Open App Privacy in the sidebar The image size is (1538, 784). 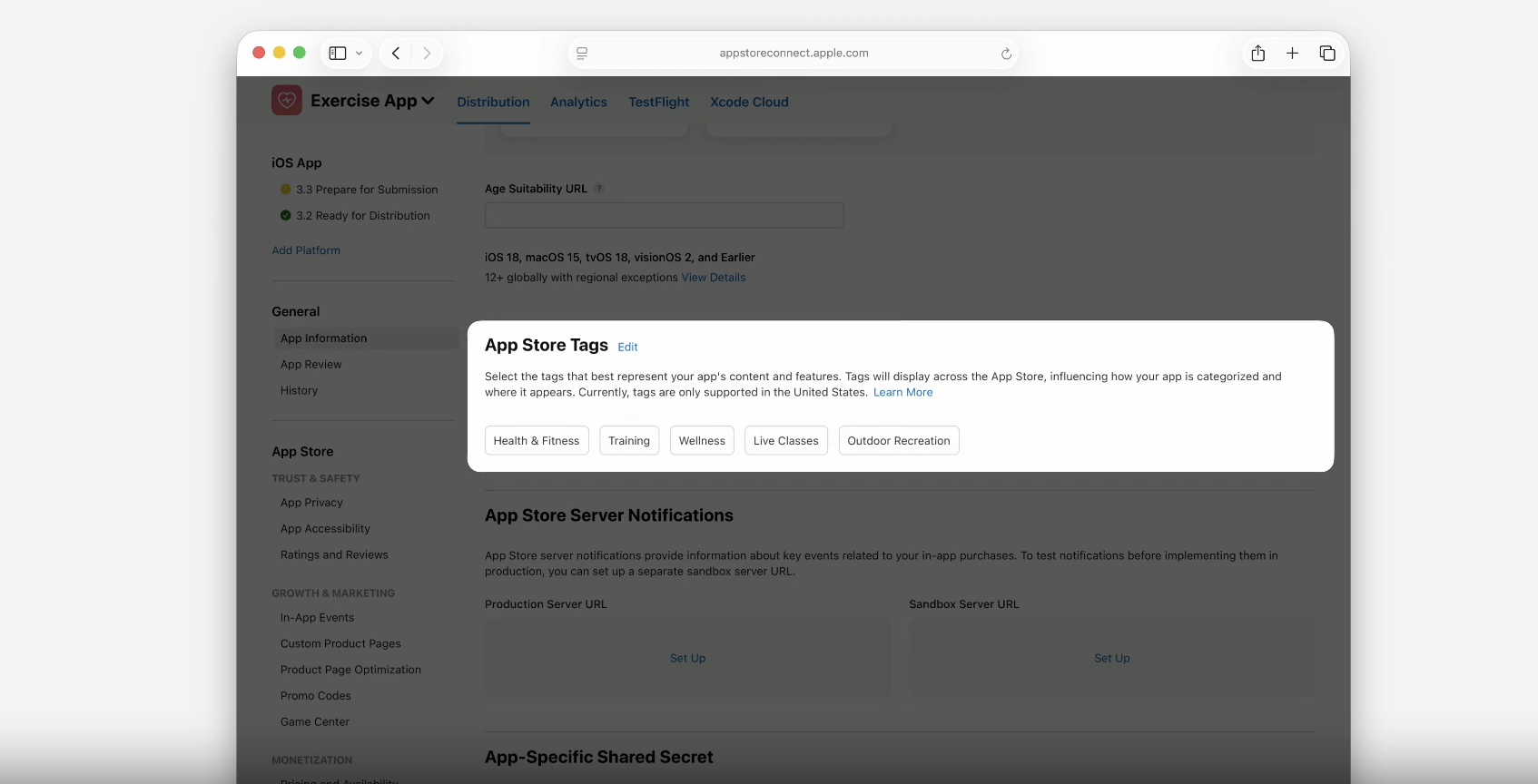coord(311,503)
